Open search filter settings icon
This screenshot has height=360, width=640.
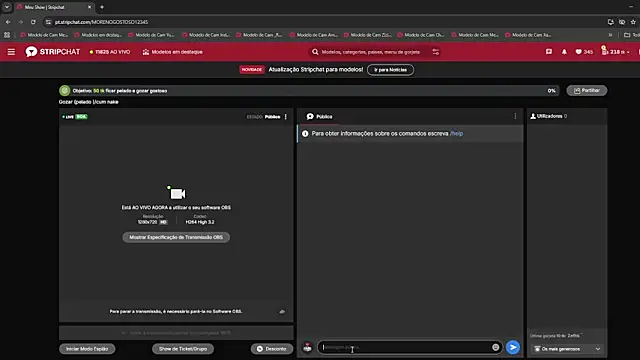point(436,52)
